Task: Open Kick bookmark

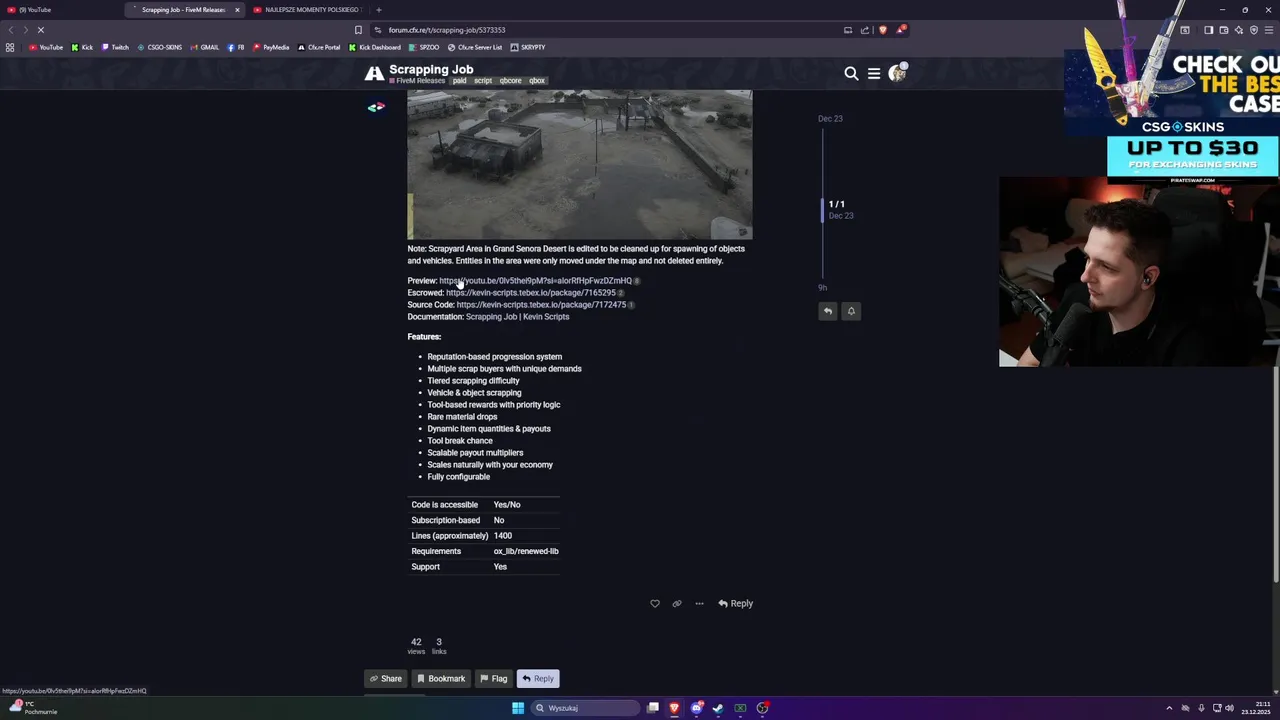Action: pyautogui.click(x=82, y=47)
